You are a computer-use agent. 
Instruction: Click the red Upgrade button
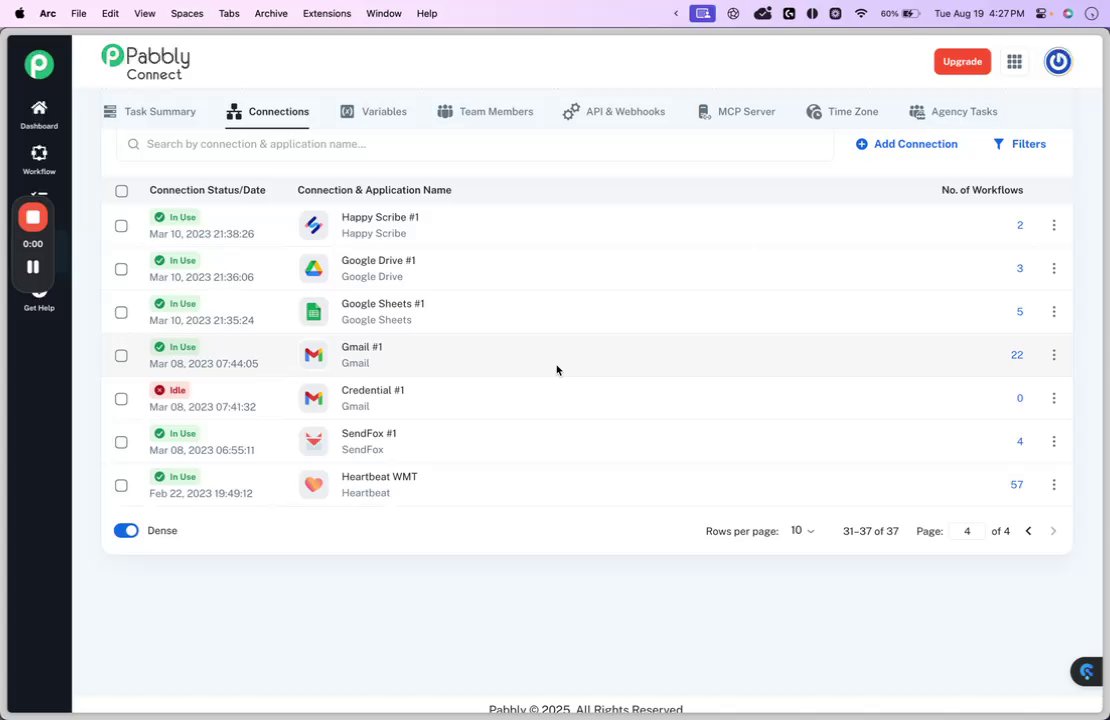[962, 62]
